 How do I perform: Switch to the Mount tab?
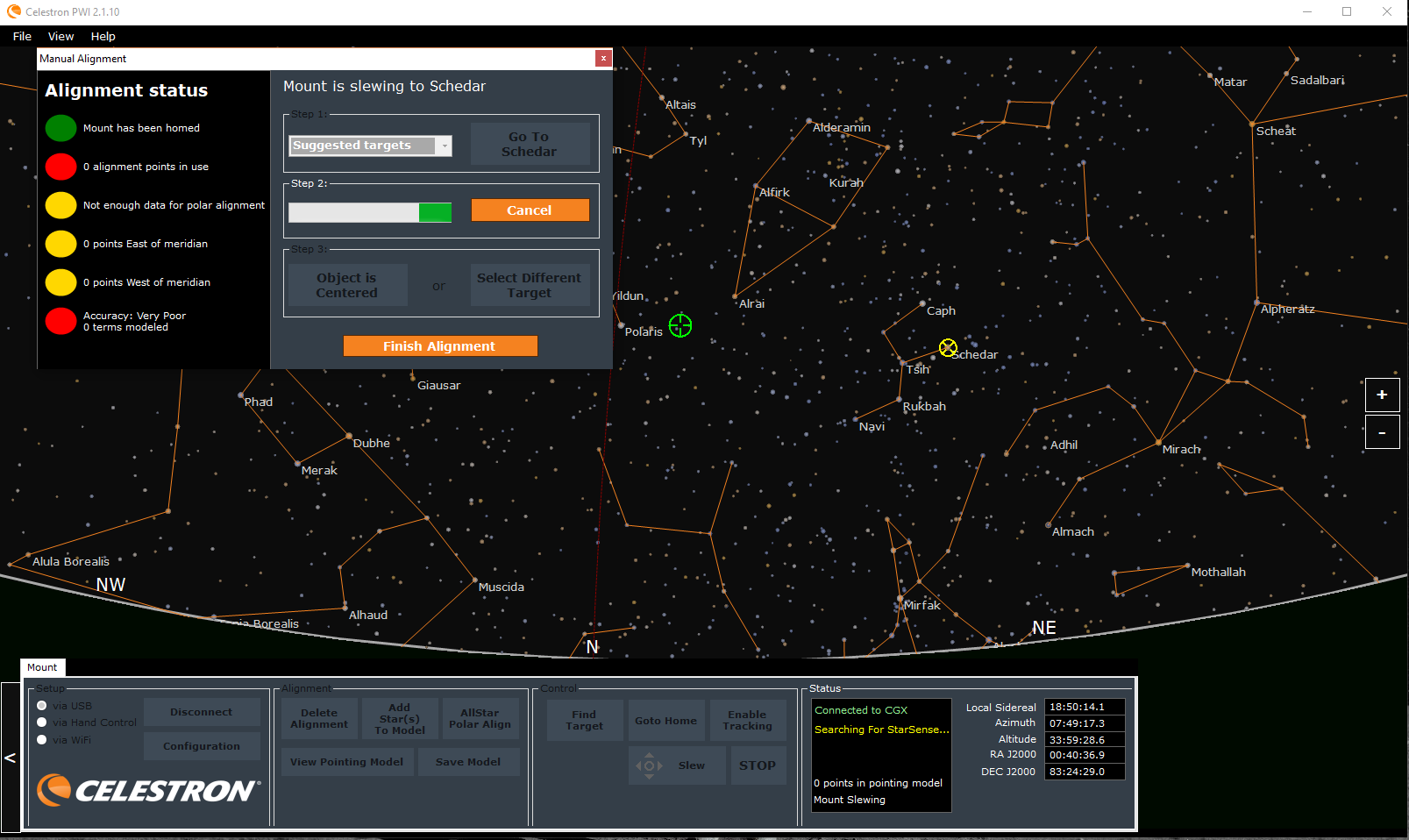click(x=42, y=667)
